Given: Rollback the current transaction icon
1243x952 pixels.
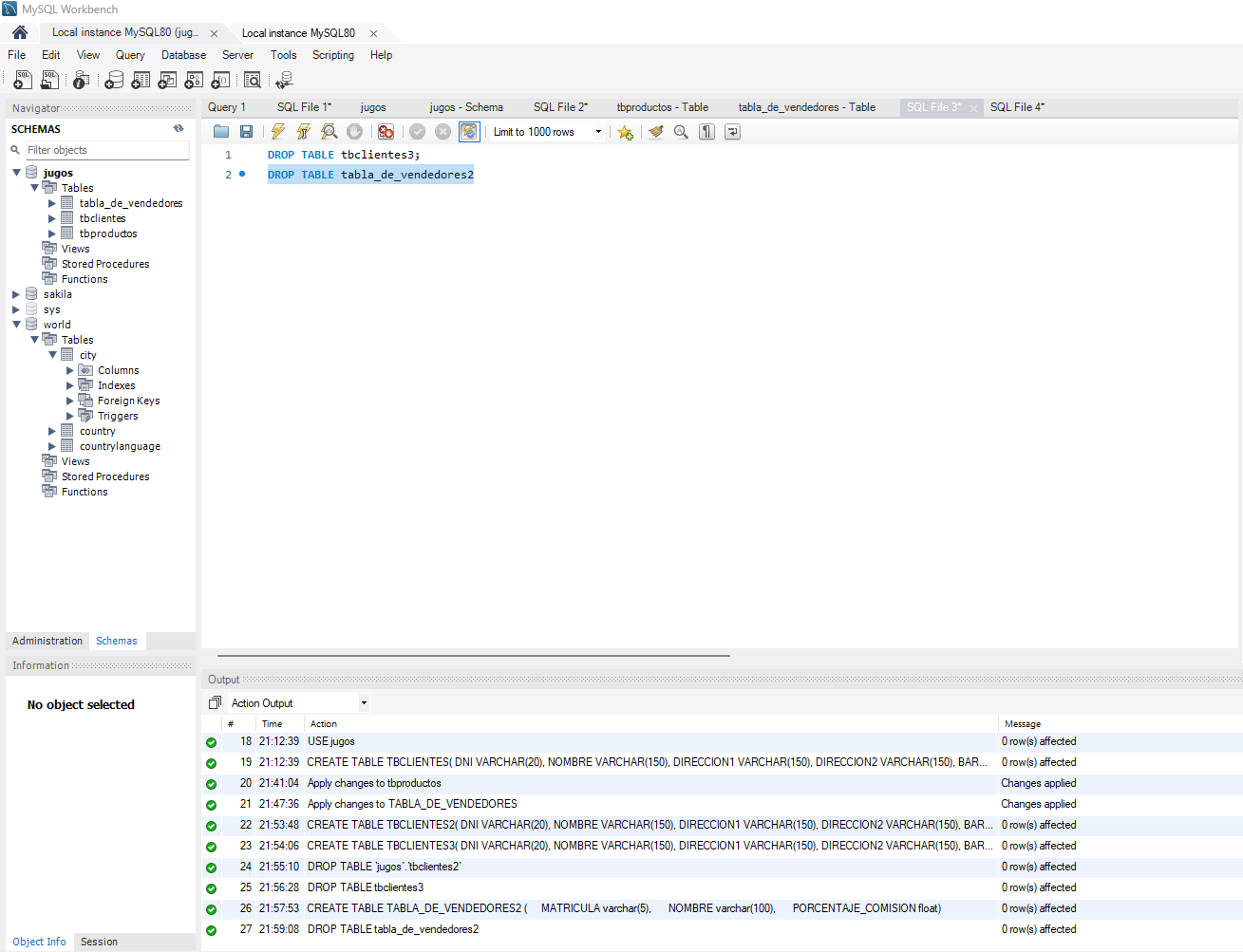Looking at the screenshot, I should (443, 132).
